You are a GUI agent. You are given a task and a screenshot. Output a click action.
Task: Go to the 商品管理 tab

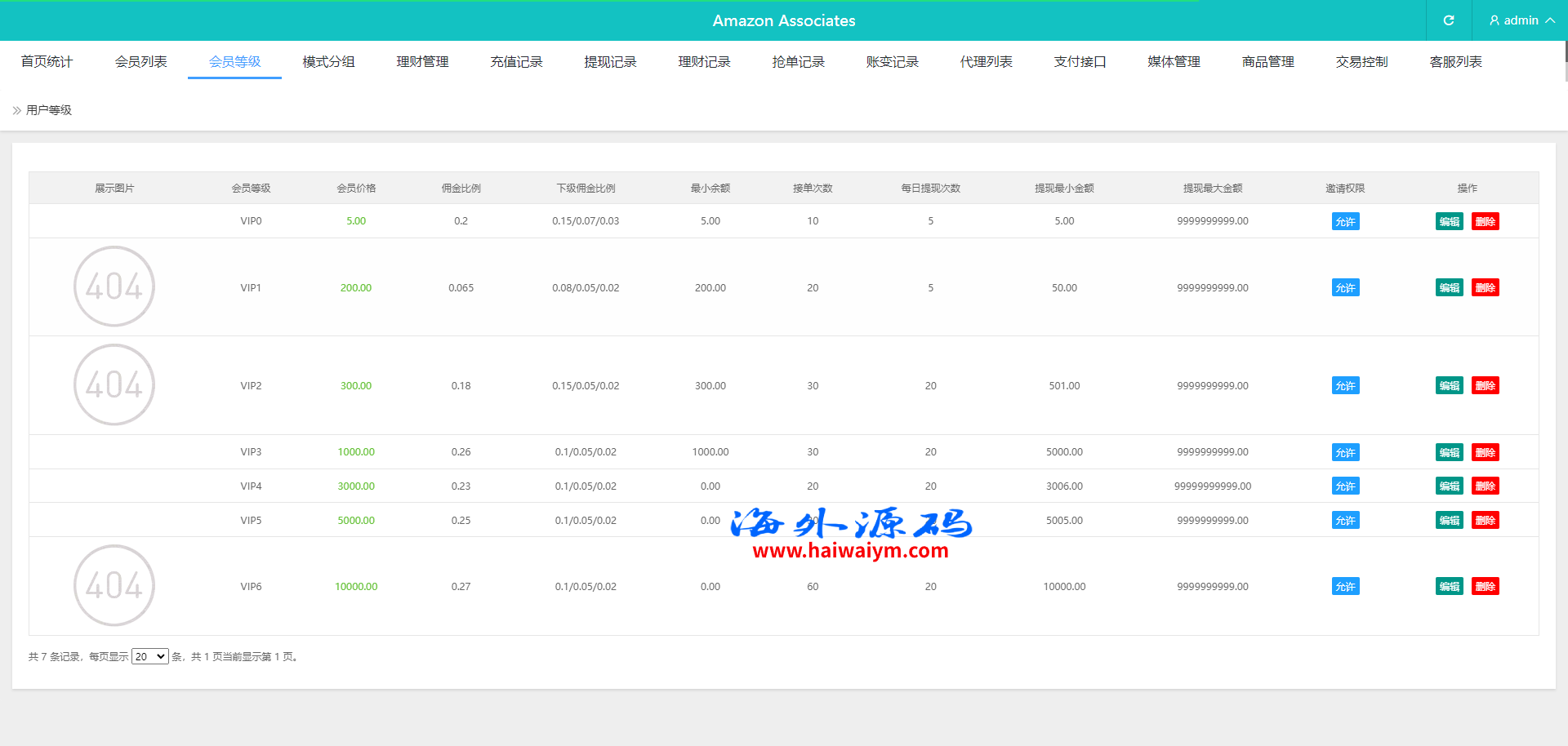pos(1267,62)
